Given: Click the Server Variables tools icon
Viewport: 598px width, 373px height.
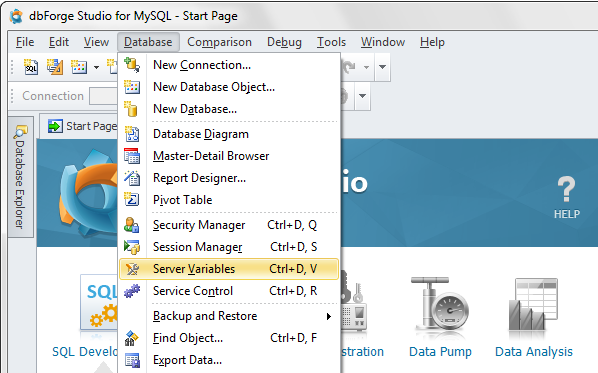Looking at the screenshot, I should pos(132,269).
